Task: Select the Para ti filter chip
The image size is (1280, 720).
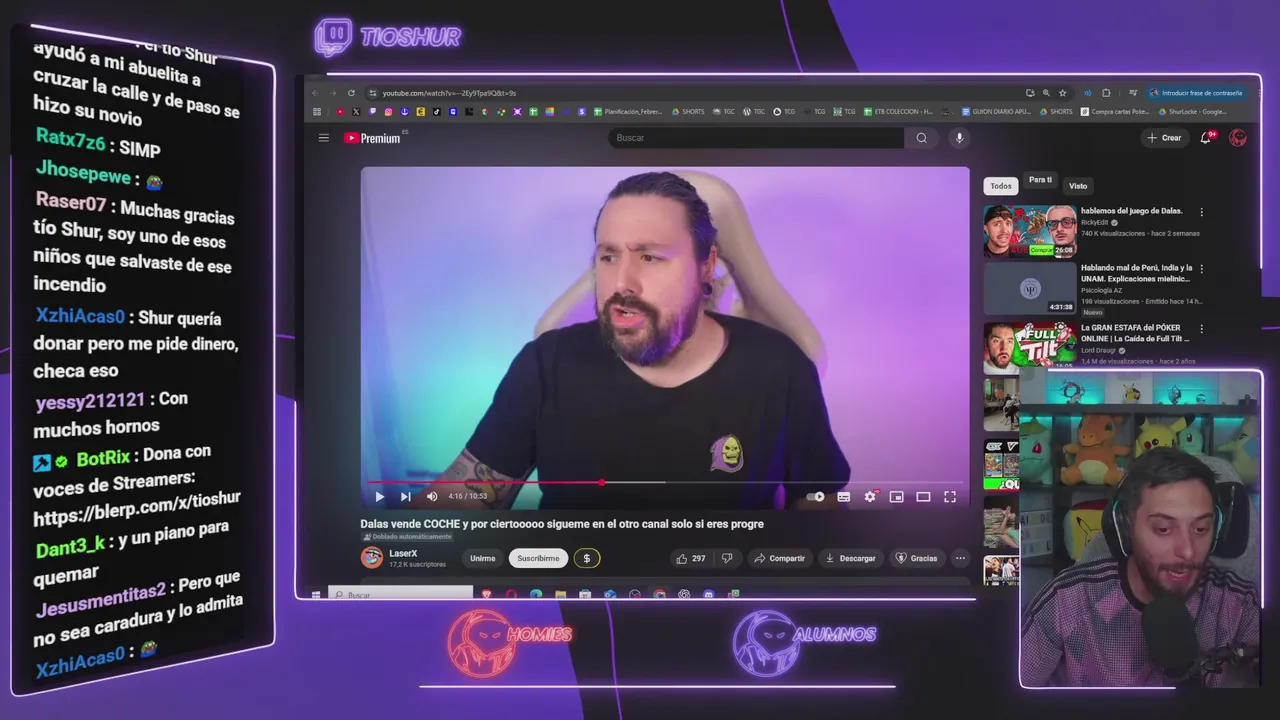Action: pyautogui.click(x=1040, y=181)
